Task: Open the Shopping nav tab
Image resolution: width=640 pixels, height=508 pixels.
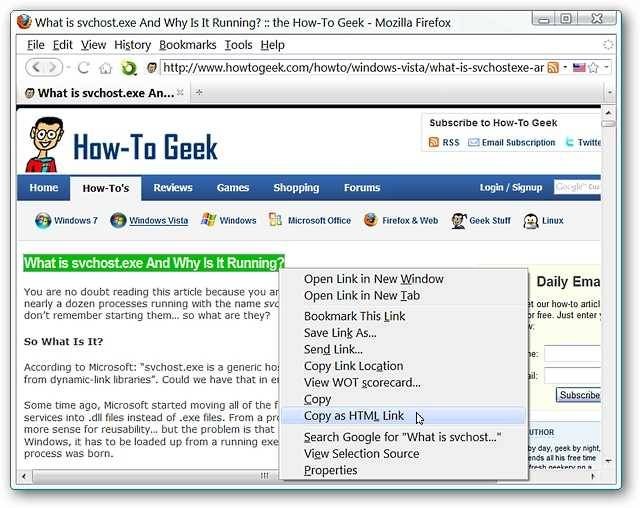Action: pyautogui.click(x=296, y=188)
